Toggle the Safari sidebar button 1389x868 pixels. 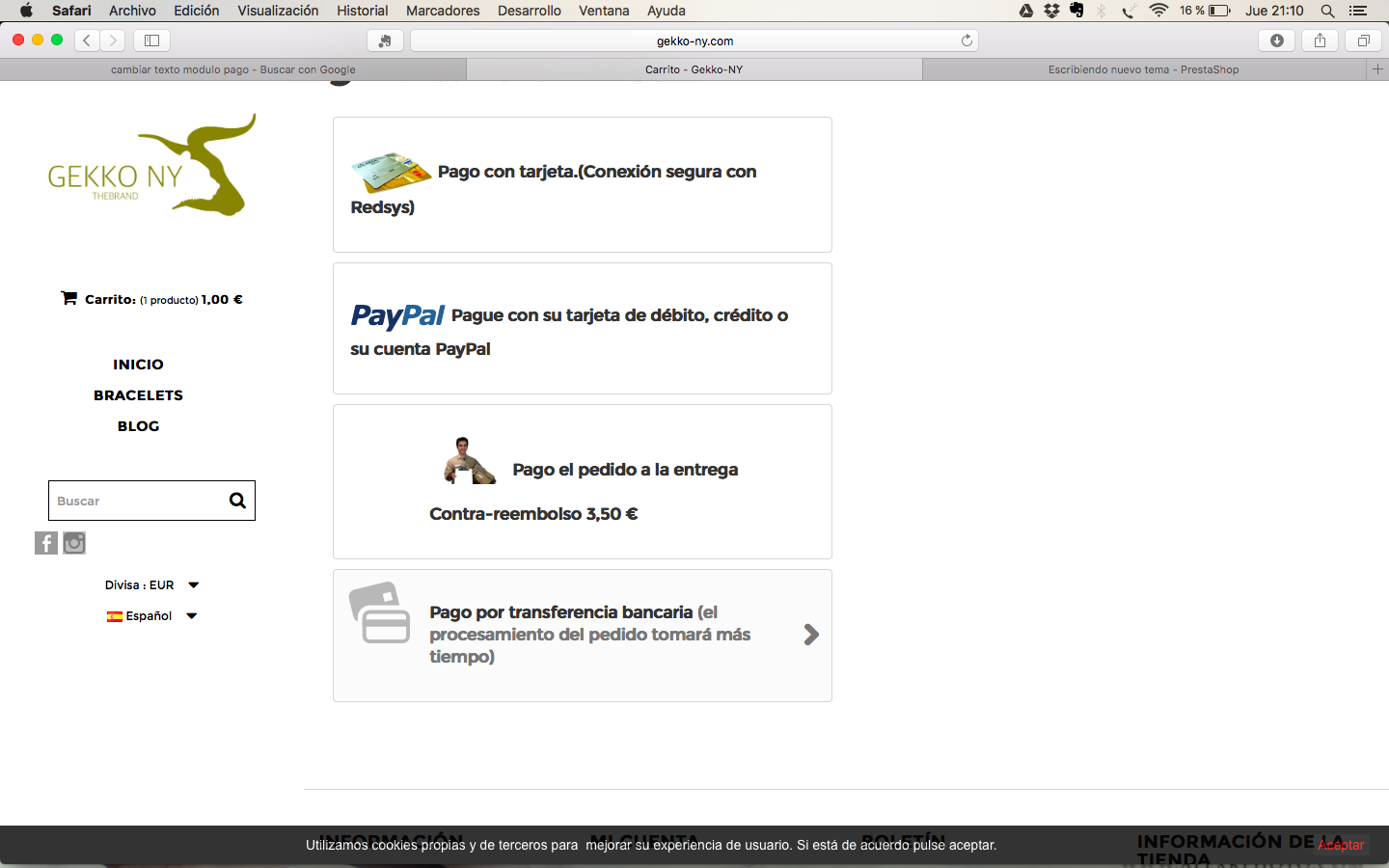coord(151,41)
